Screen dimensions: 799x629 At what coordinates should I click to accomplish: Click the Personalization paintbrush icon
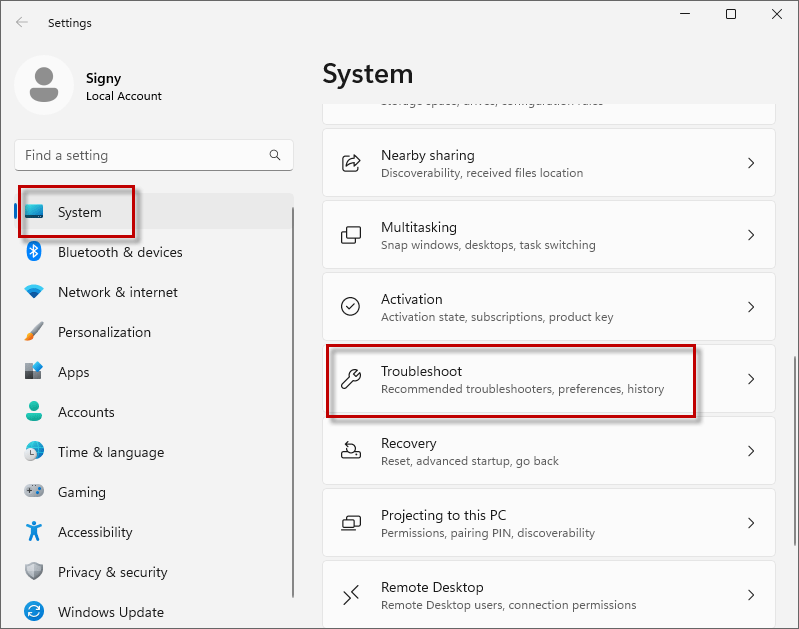[34, 331]
